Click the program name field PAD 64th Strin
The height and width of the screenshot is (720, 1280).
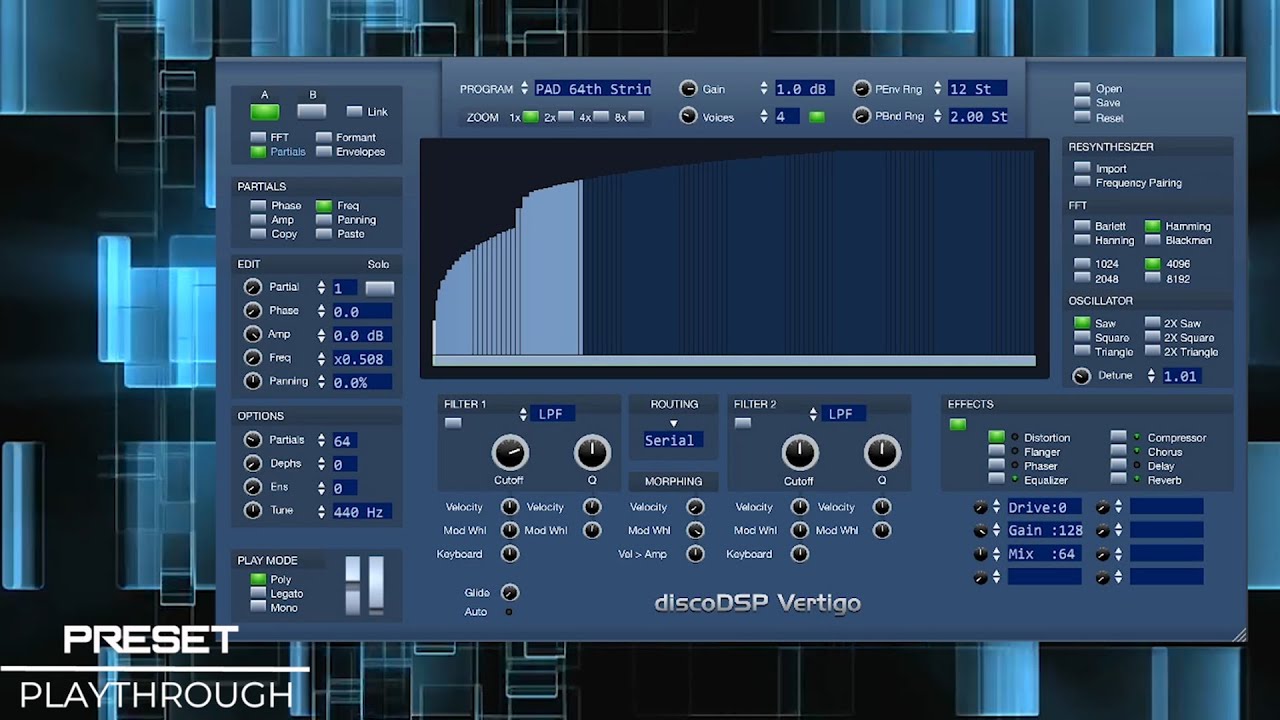(x=593, y=89)
